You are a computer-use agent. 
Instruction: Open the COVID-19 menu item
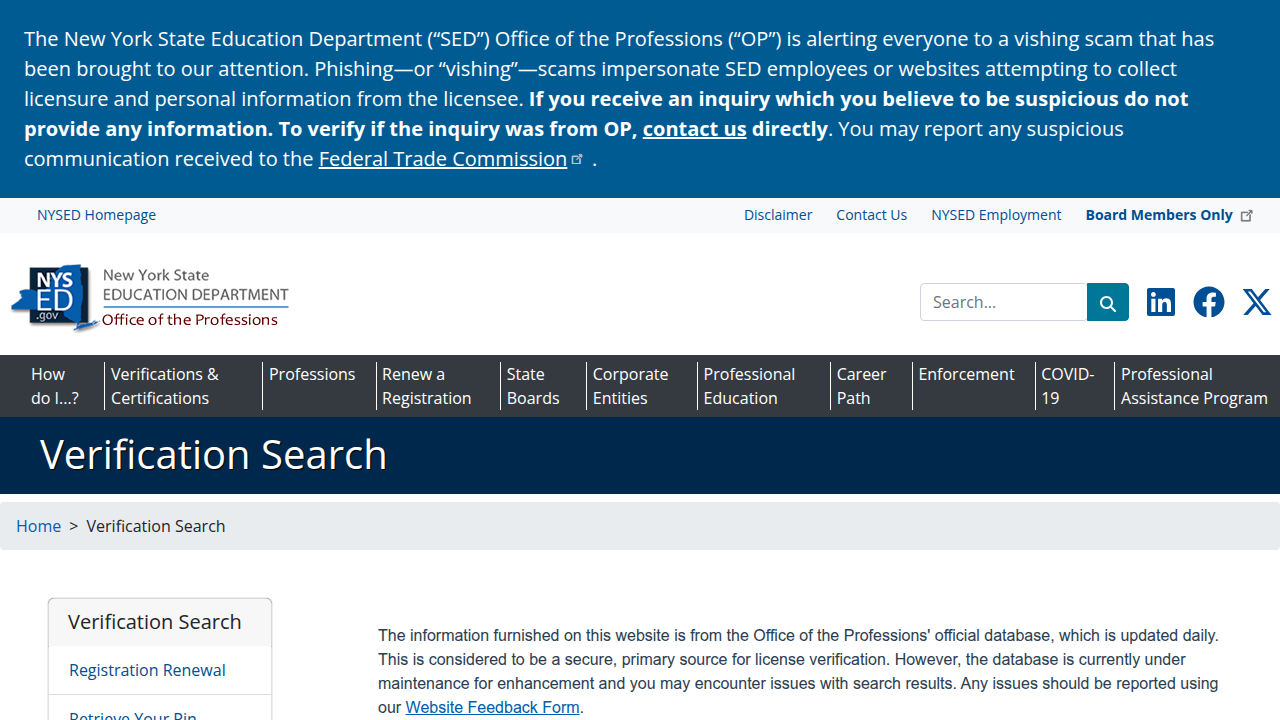[x=1067, y=386]
